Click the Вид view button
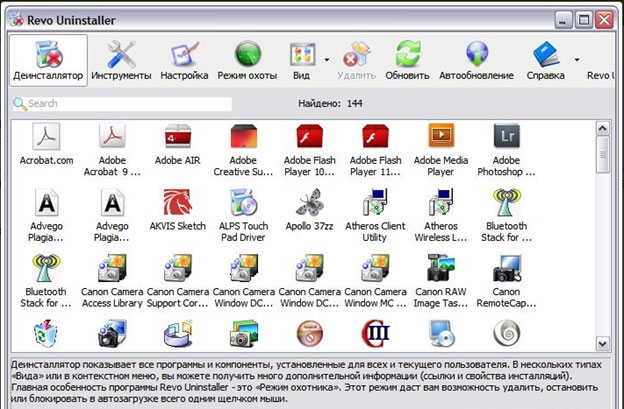 [302, 60]
